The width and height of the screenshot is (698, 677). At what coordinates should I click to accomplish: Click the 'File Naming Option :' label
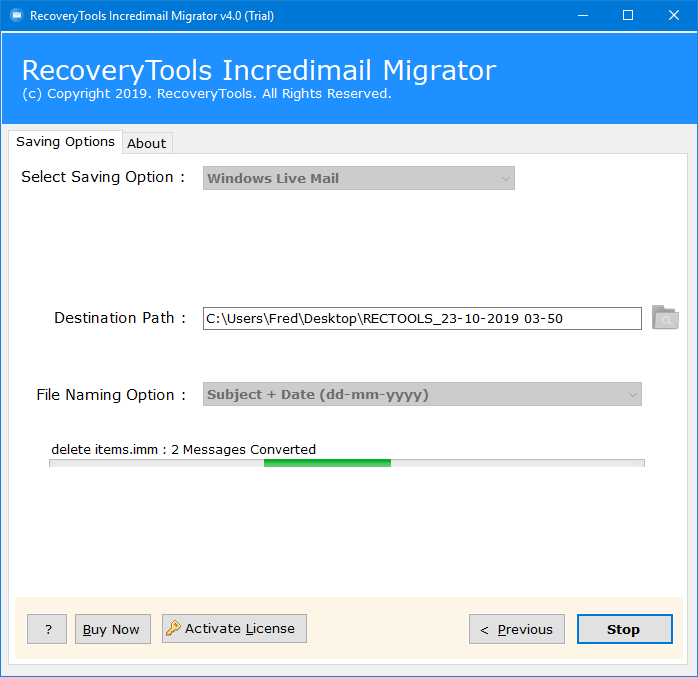[111, 395]
